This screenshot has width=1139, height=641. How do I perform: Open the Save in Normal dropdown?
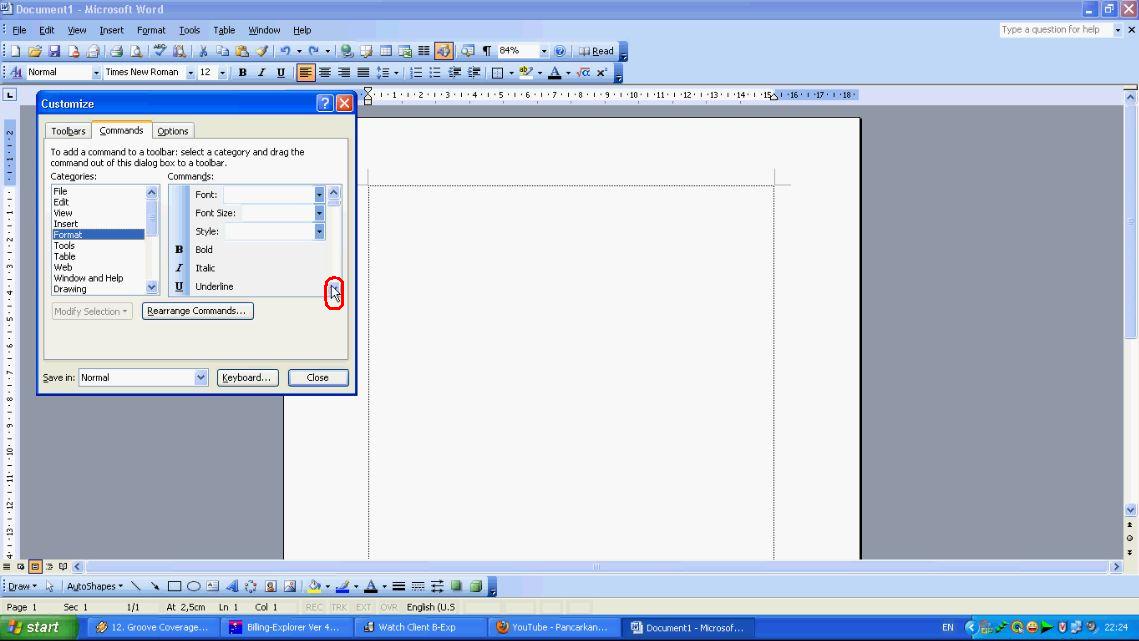(201, 377)
